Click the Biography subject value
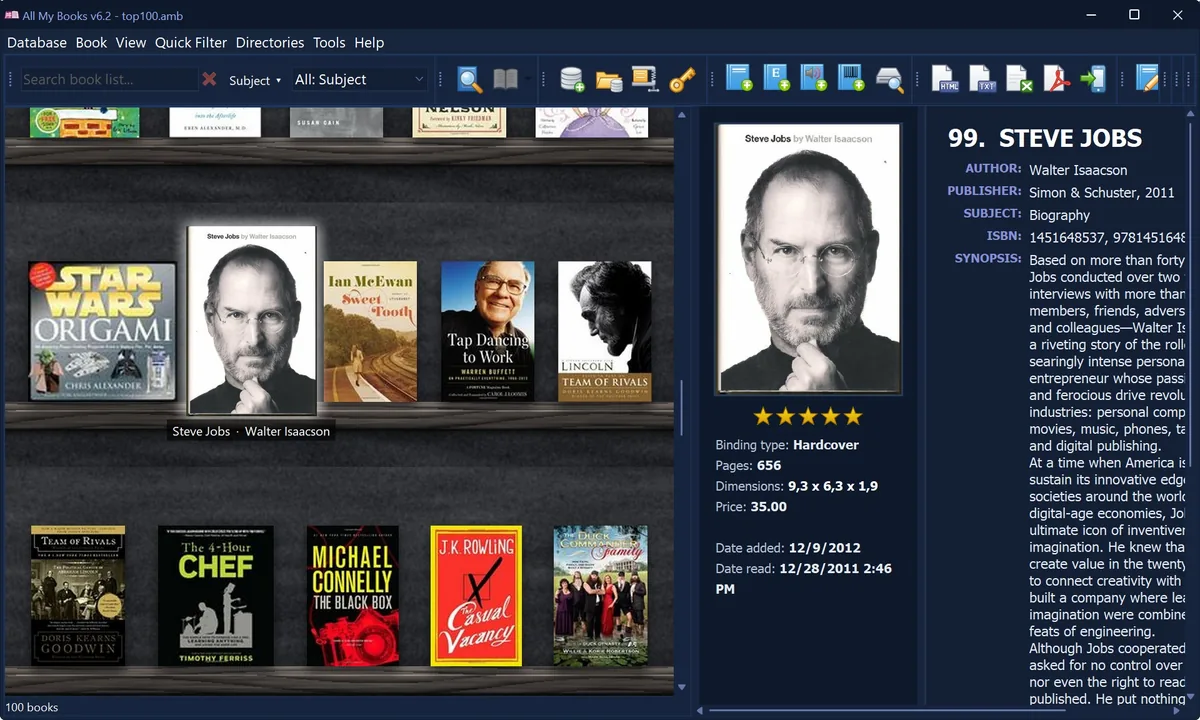The width and height of the screenshot is (1200, 720). click(1059, 215)
